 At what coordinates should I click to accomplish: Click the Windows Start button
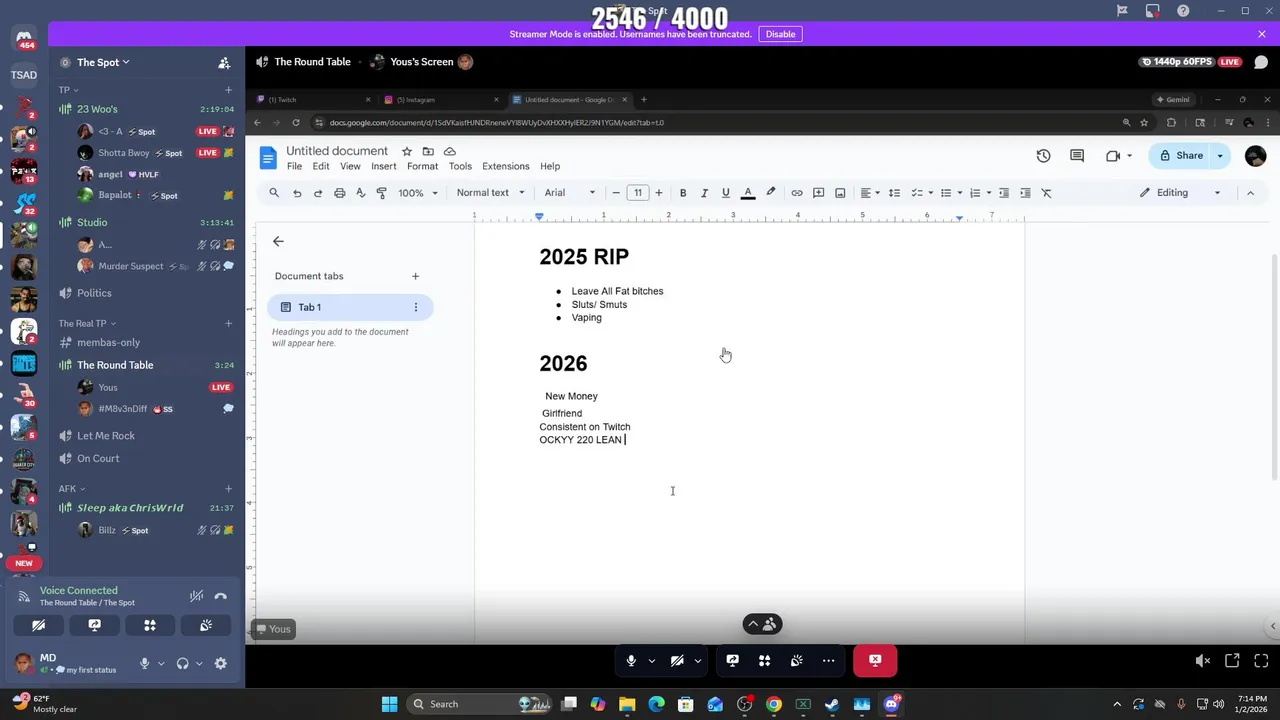coord(389,704)
